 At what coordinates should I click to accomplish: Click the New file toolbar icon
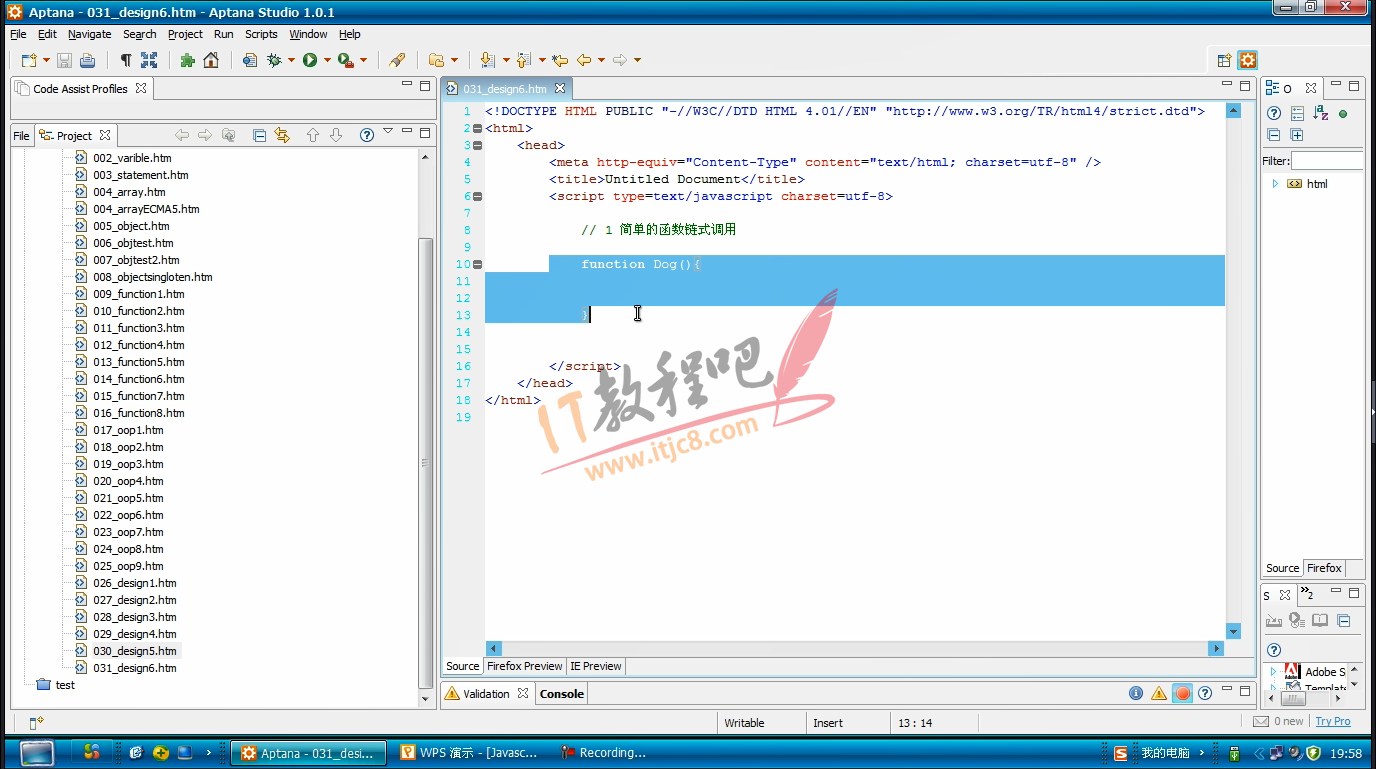point(28,60)
